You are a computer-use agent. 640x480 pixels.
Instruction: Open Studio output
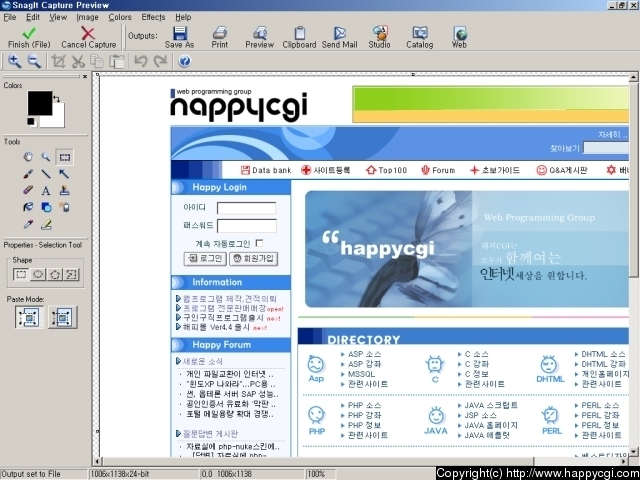[x=379, y=38]
